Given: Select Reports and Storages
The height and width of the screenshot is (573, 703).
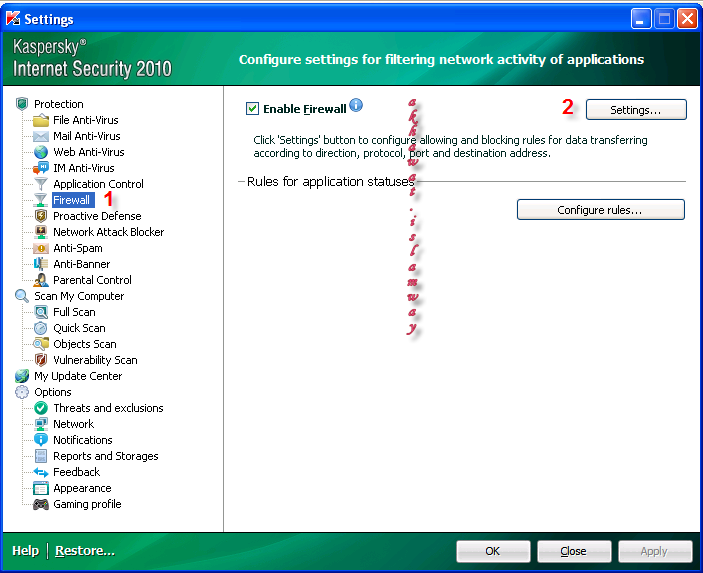Looking at the screenshot, I should [106, 456].
